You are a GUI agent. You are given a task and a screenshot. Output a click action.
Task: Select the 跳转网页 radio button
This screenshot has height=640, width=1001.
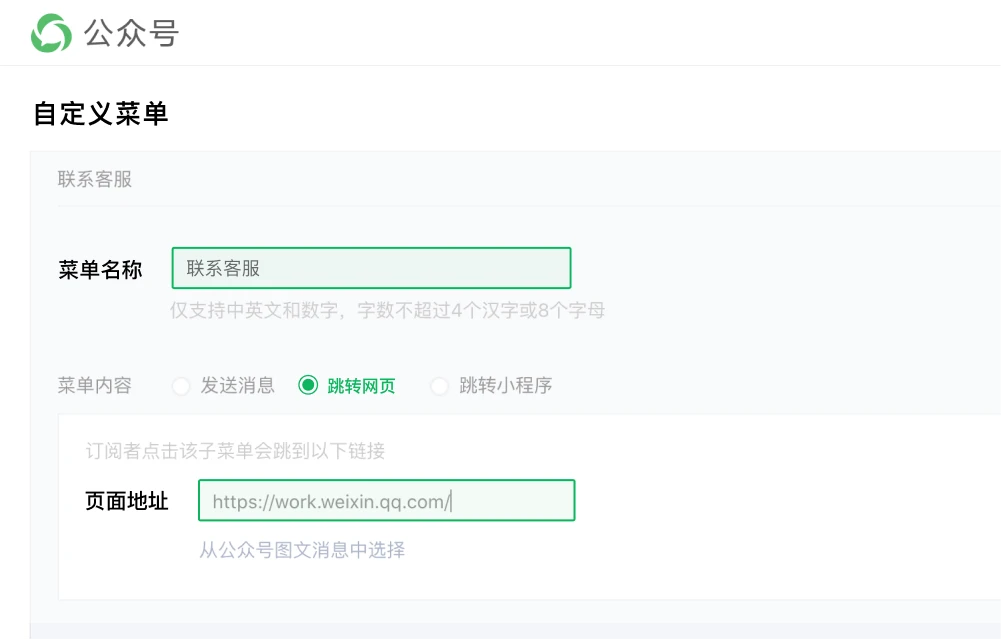pyautogui.click(x=308, y=385)
